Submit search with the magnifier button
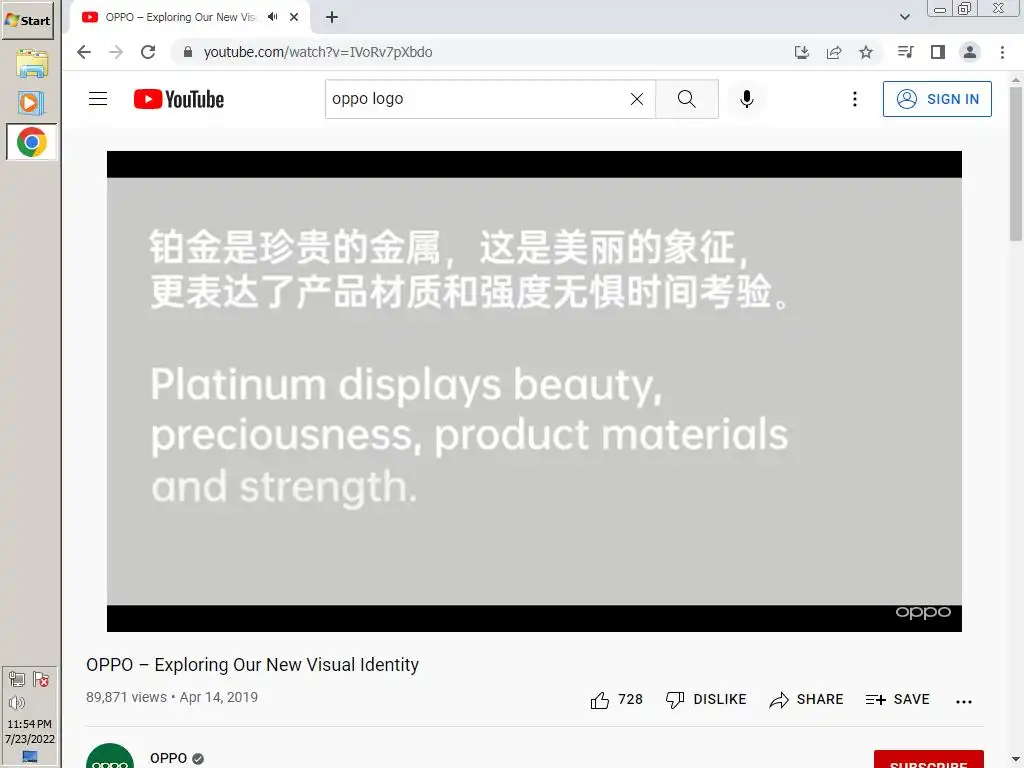1024x768 pixels. (686, 99)
